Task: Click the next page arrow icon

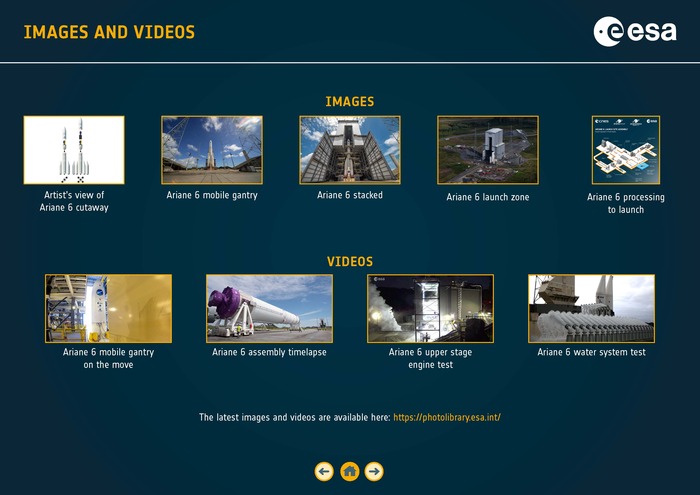Action: coord(374,471)
